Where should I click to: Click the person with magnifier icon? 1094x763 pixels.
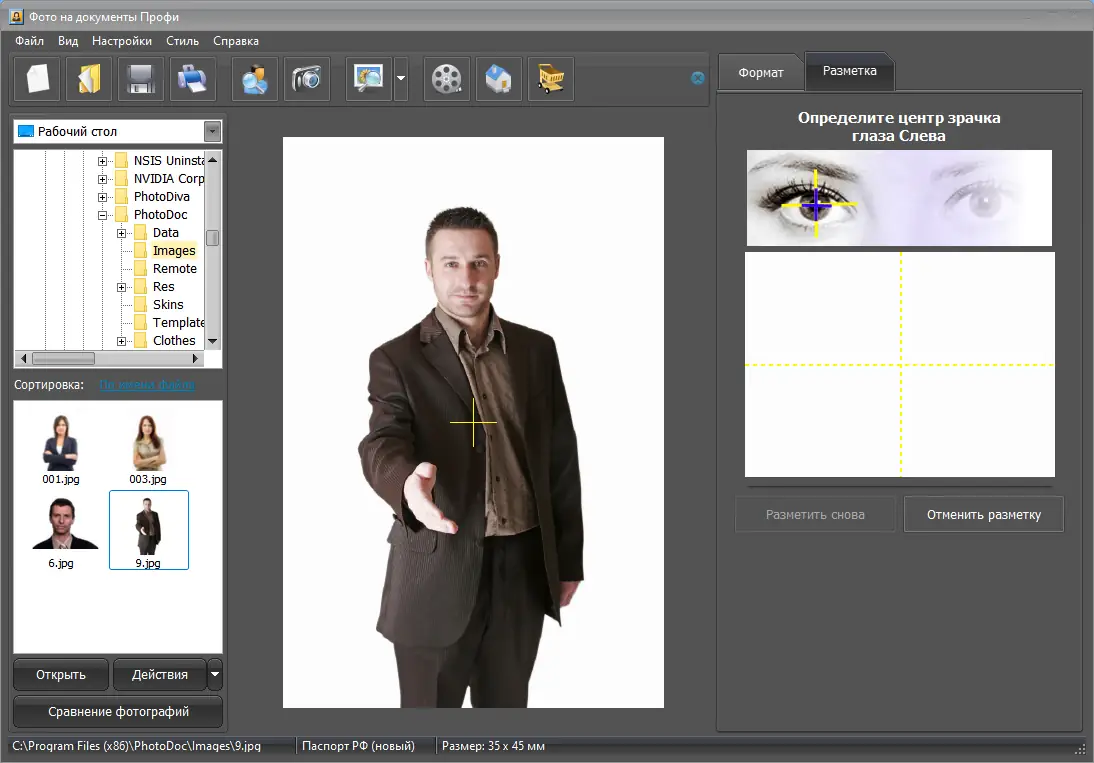coord(255,79)
